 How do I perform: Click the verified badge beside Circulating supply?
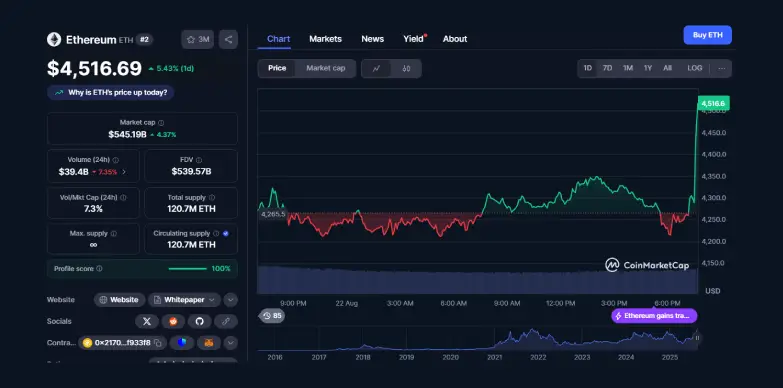tap(226, 233)
